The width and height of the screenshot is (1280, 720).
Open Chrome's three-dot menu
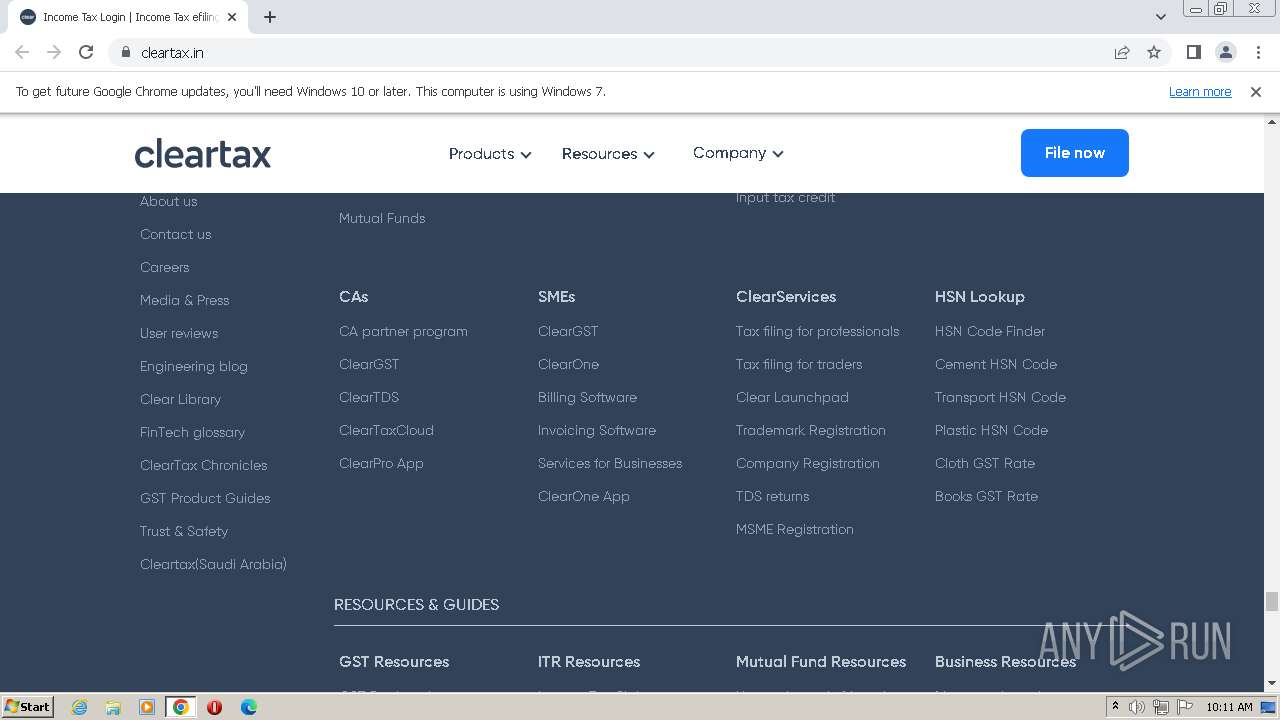click(1257, 52)
